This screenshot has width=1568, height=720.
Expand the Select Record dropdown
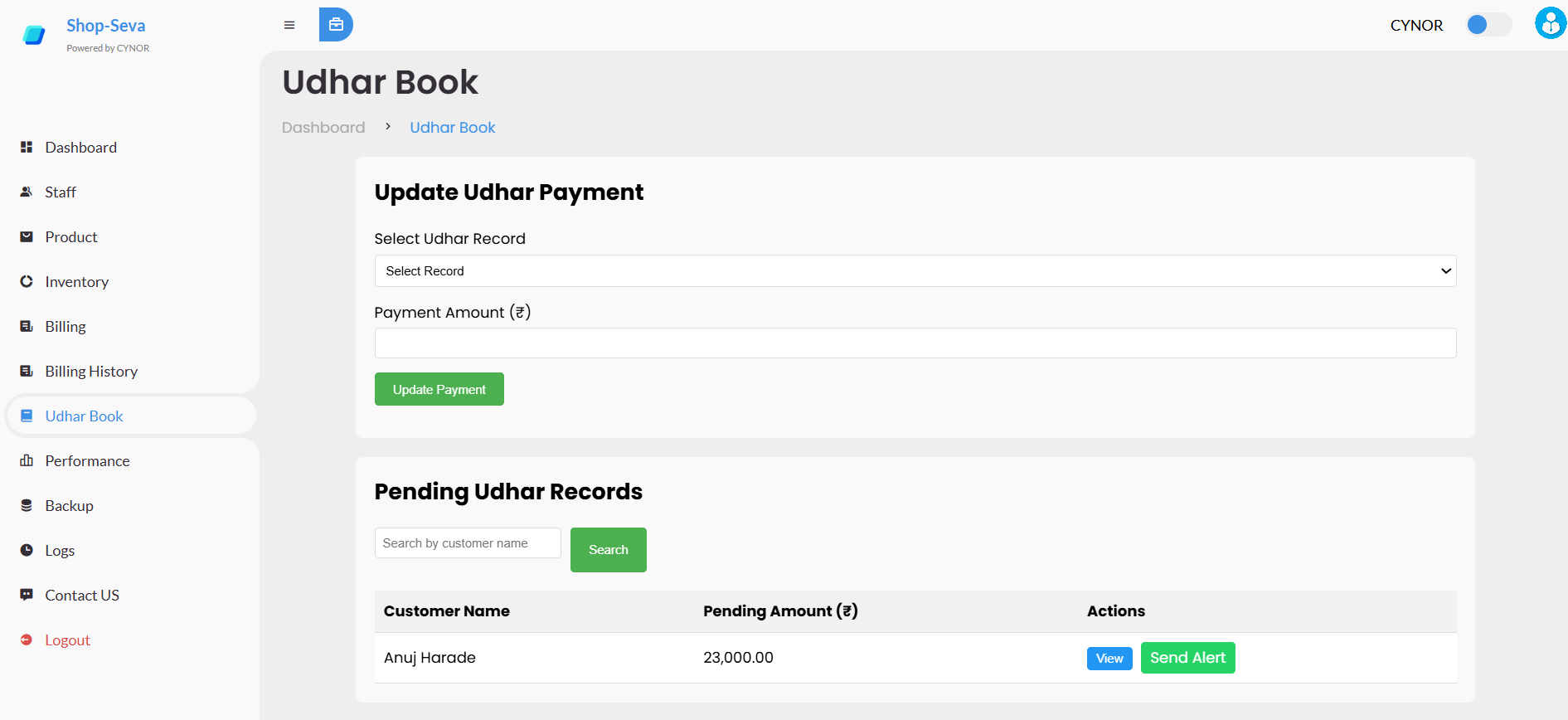coord(915,271)
